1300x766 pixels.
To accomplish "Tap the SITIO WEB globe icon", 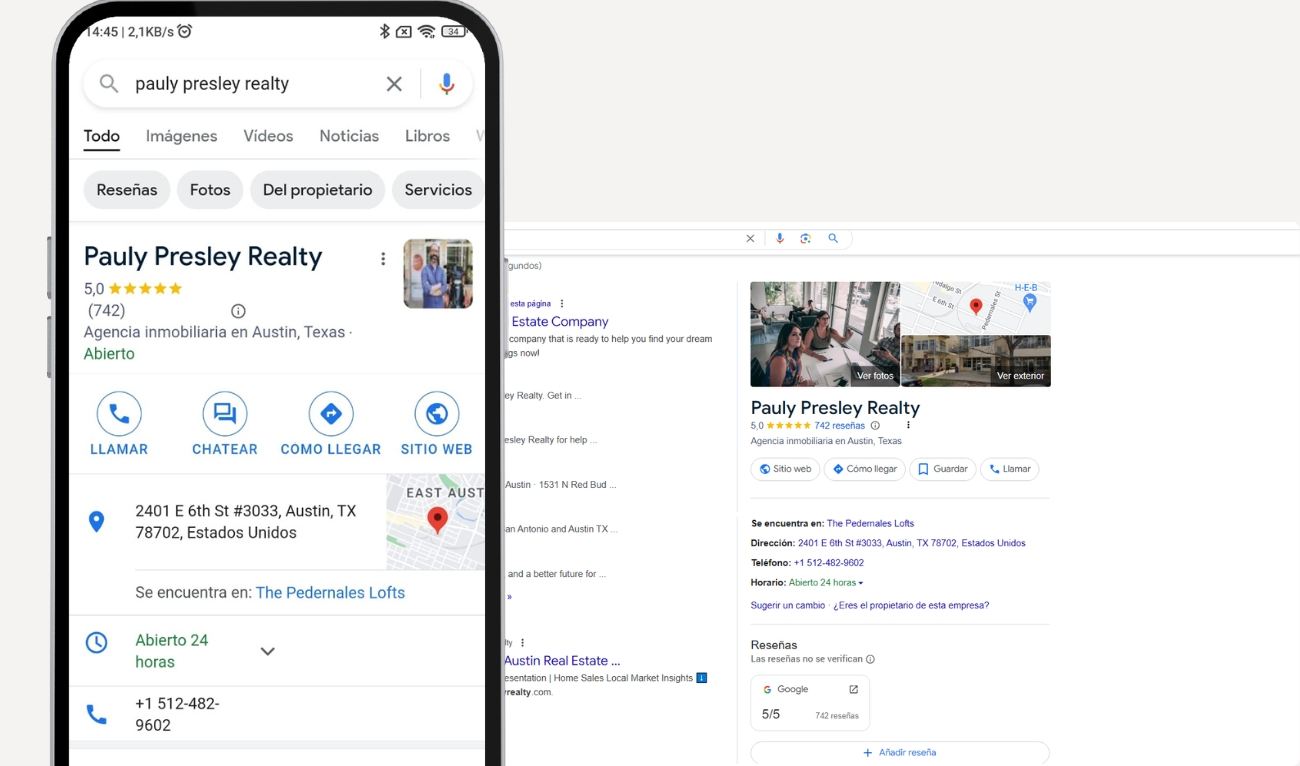I will [x=437, y=414].
